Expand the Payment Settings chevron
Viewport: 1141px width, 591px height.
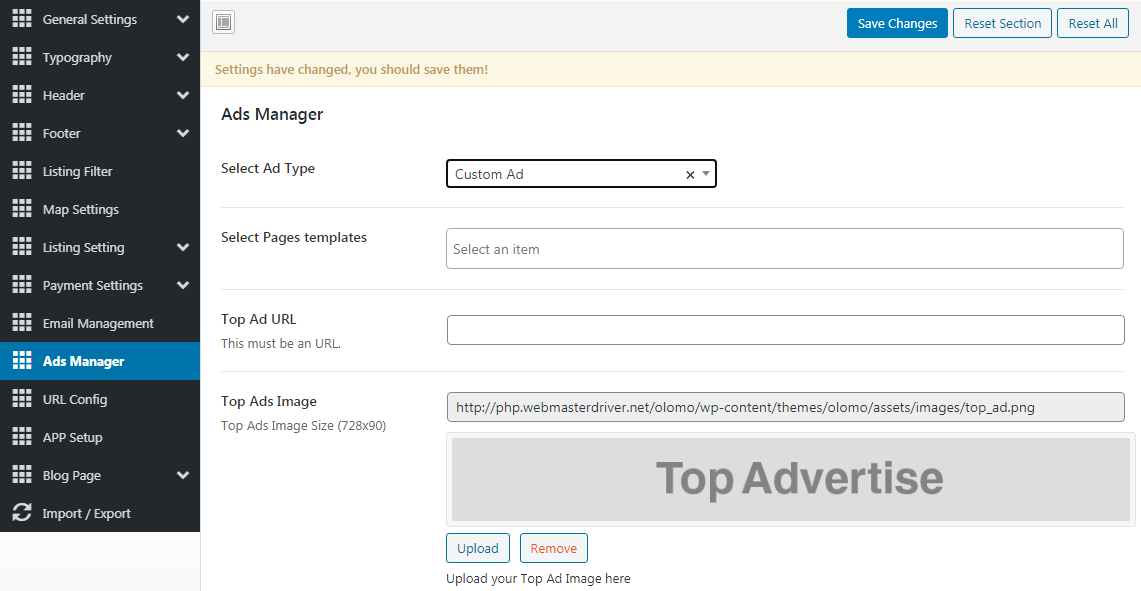pyautogui.click(x=183, y=286)
